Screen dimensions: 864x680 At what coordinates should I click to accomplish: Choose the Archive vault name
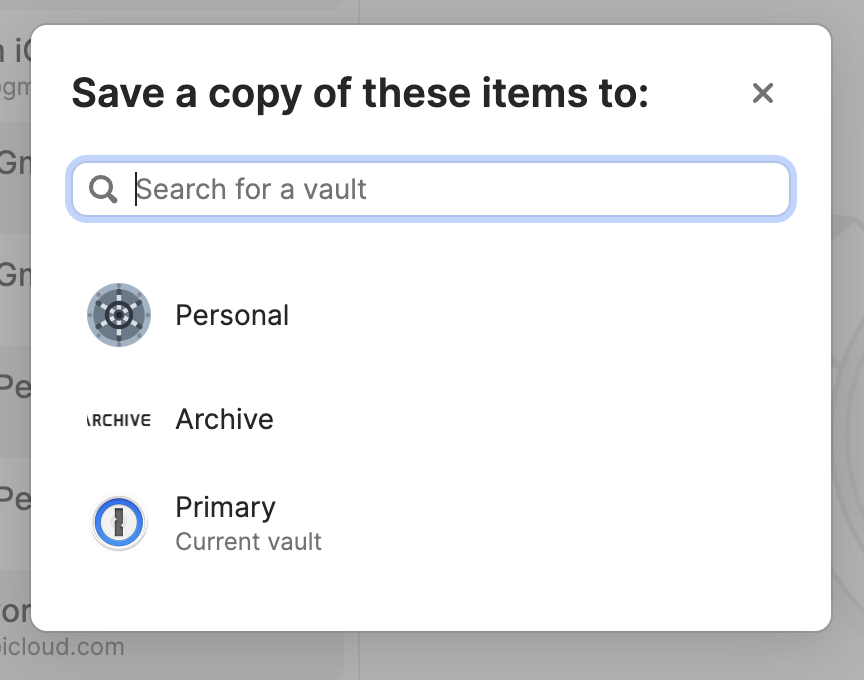(x=224, y=419)
